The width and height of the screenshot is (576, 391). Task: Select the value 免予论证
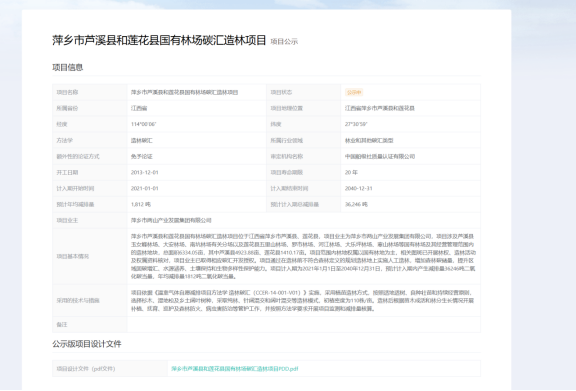(142, 157)
